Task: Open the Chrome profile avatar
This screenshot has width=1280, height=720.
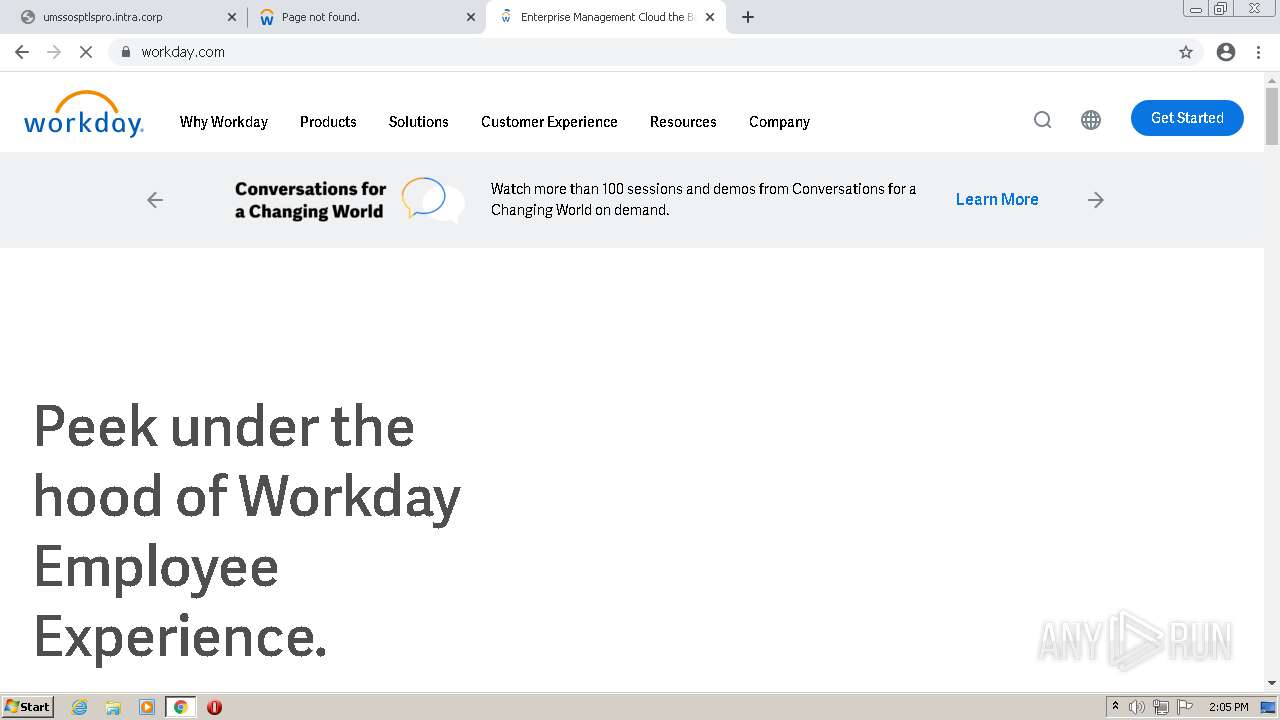Action: (1226, 52)
